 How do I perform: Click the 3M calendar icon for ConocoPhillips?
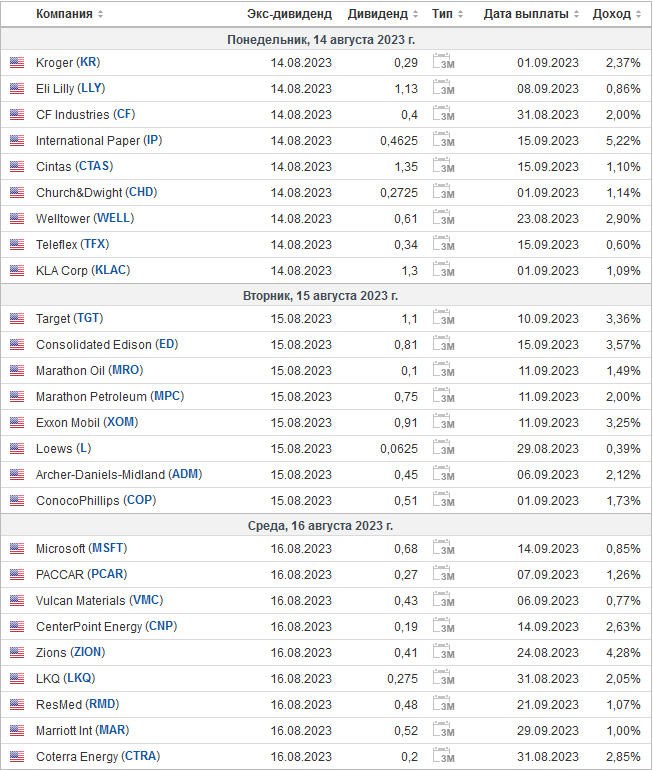(443, 499)
